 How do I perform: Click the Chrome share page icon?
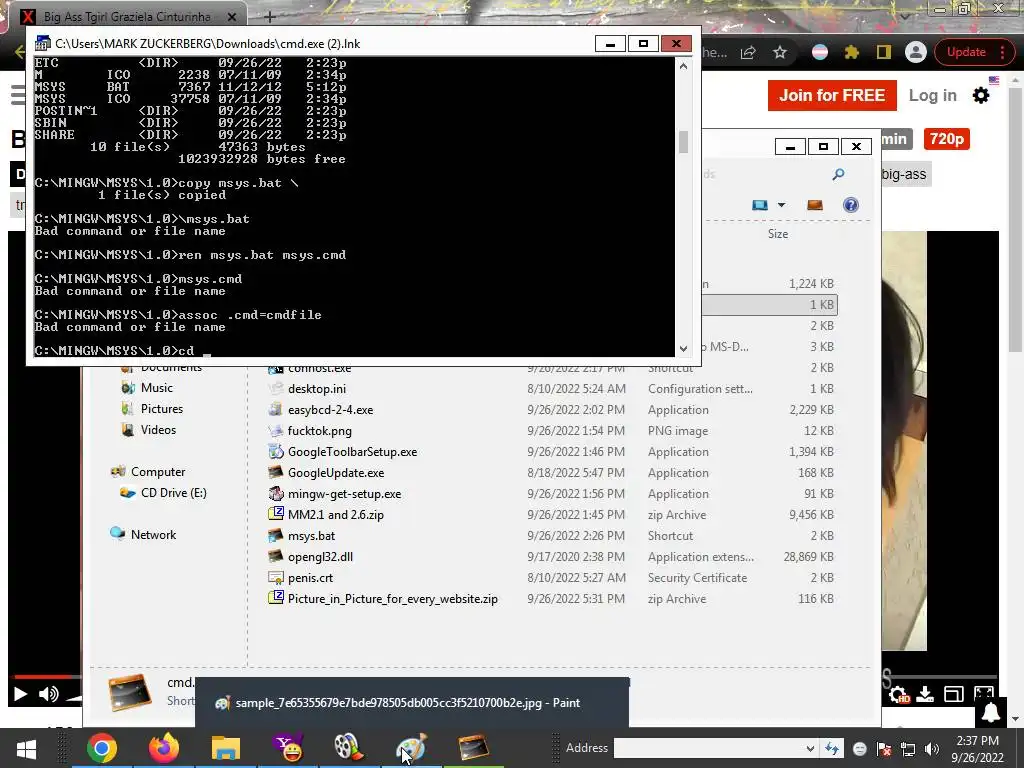click(x=748, y=52)
